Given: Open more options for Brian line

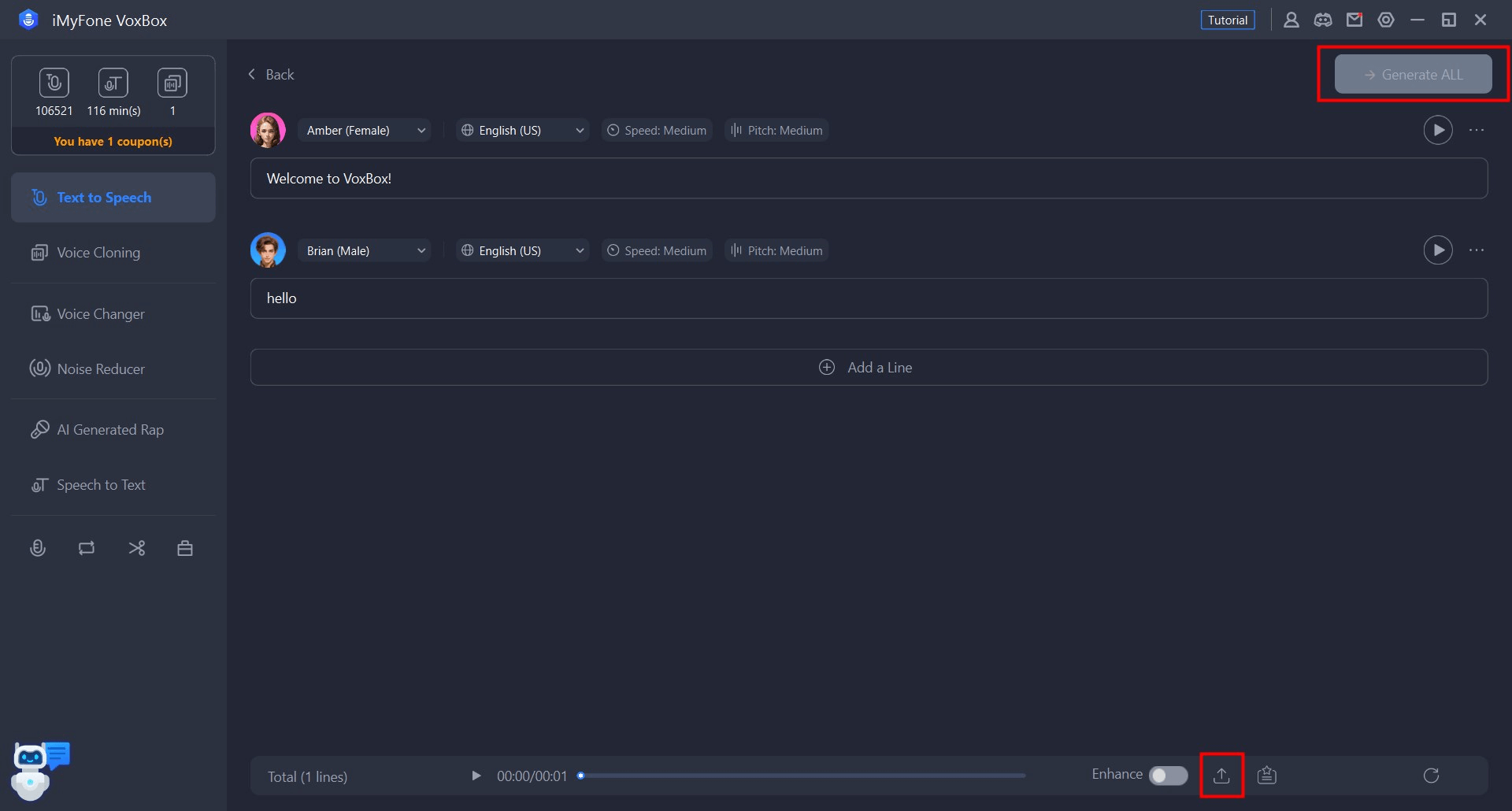Looking at the screenshot, I should [1477, 250].
